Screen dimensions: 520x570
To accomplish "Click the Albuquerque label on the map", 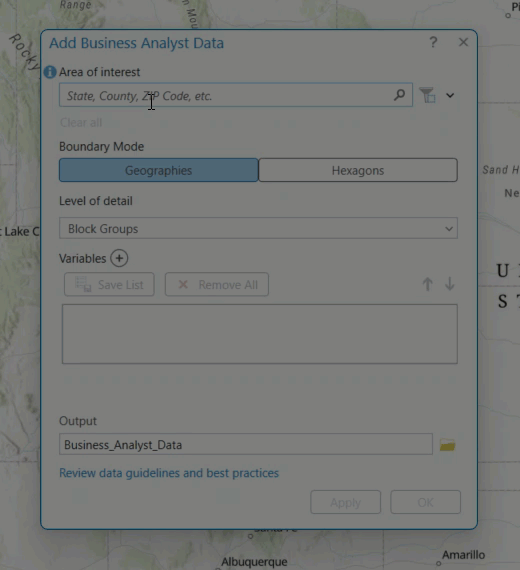I will pos(254,562).
